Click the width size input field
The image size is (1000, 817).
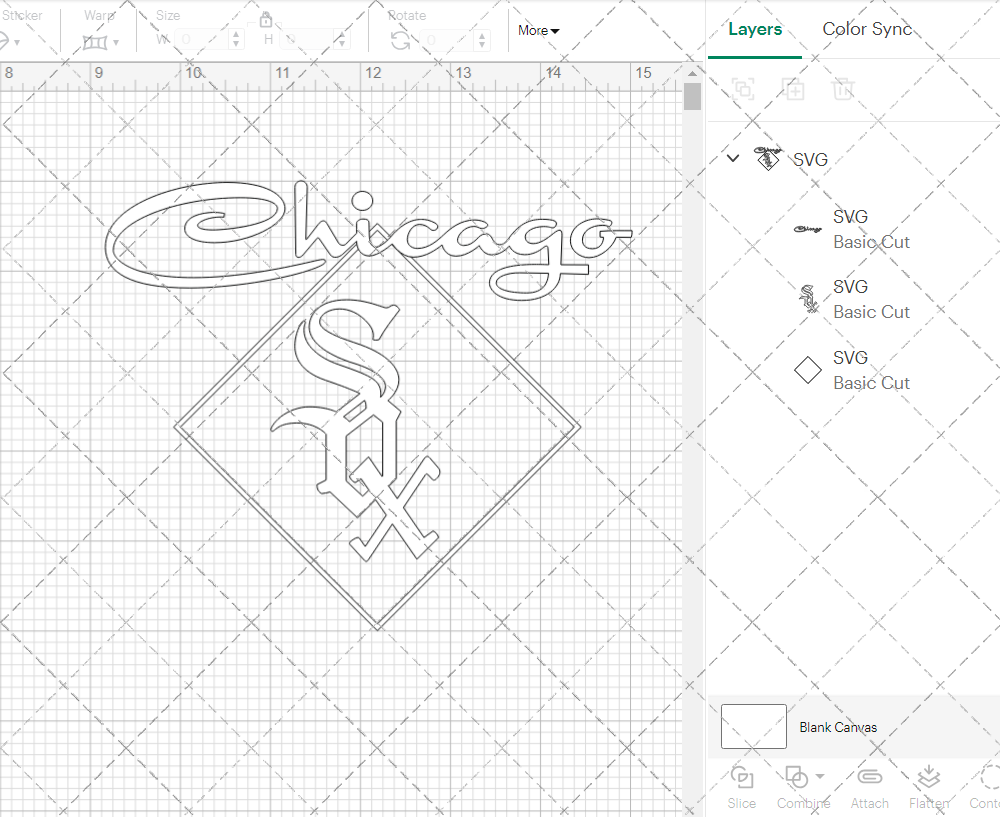[201, 40]
